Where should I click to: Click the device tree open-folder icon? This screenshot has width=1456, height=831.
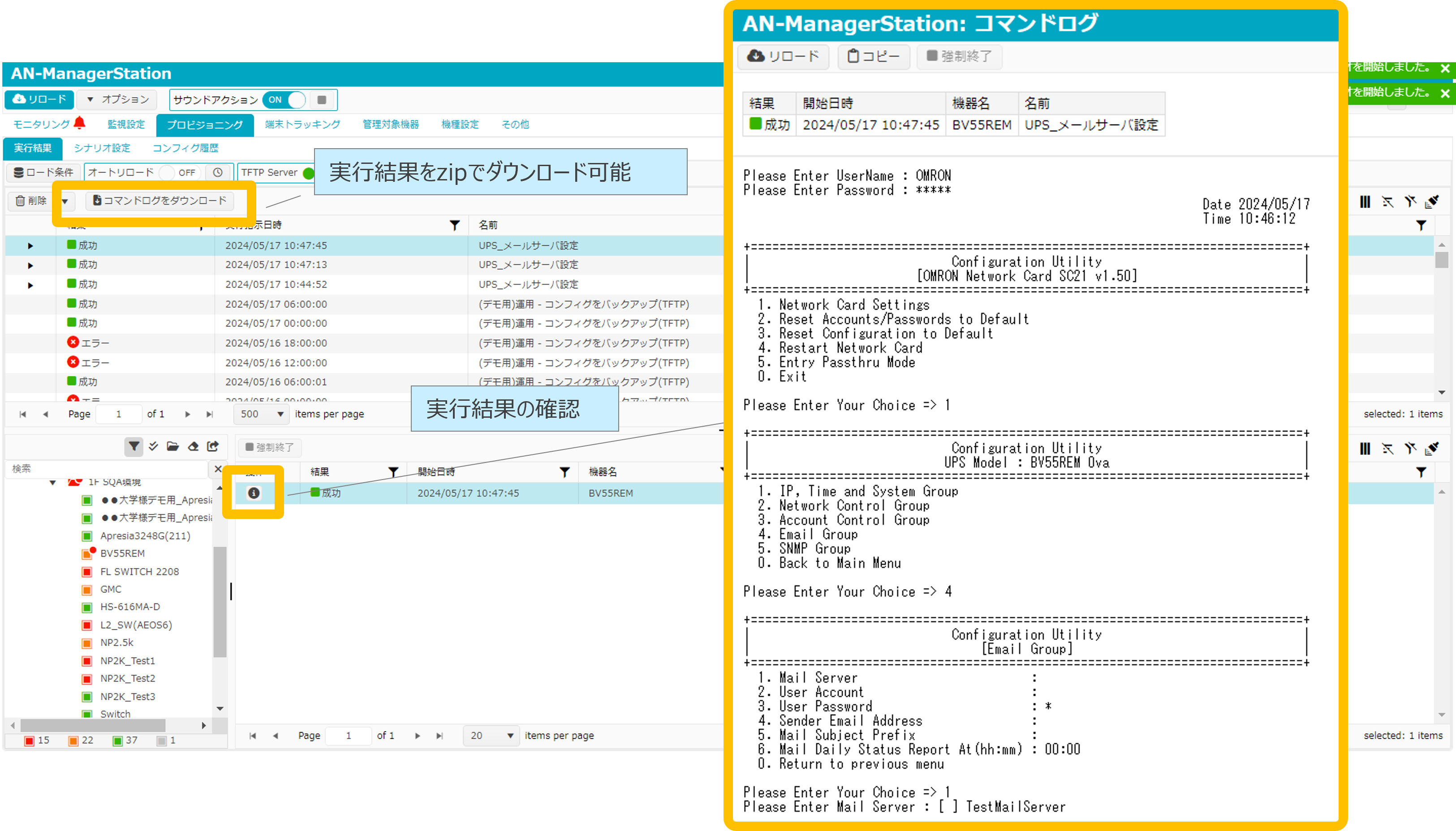point(173,446)
